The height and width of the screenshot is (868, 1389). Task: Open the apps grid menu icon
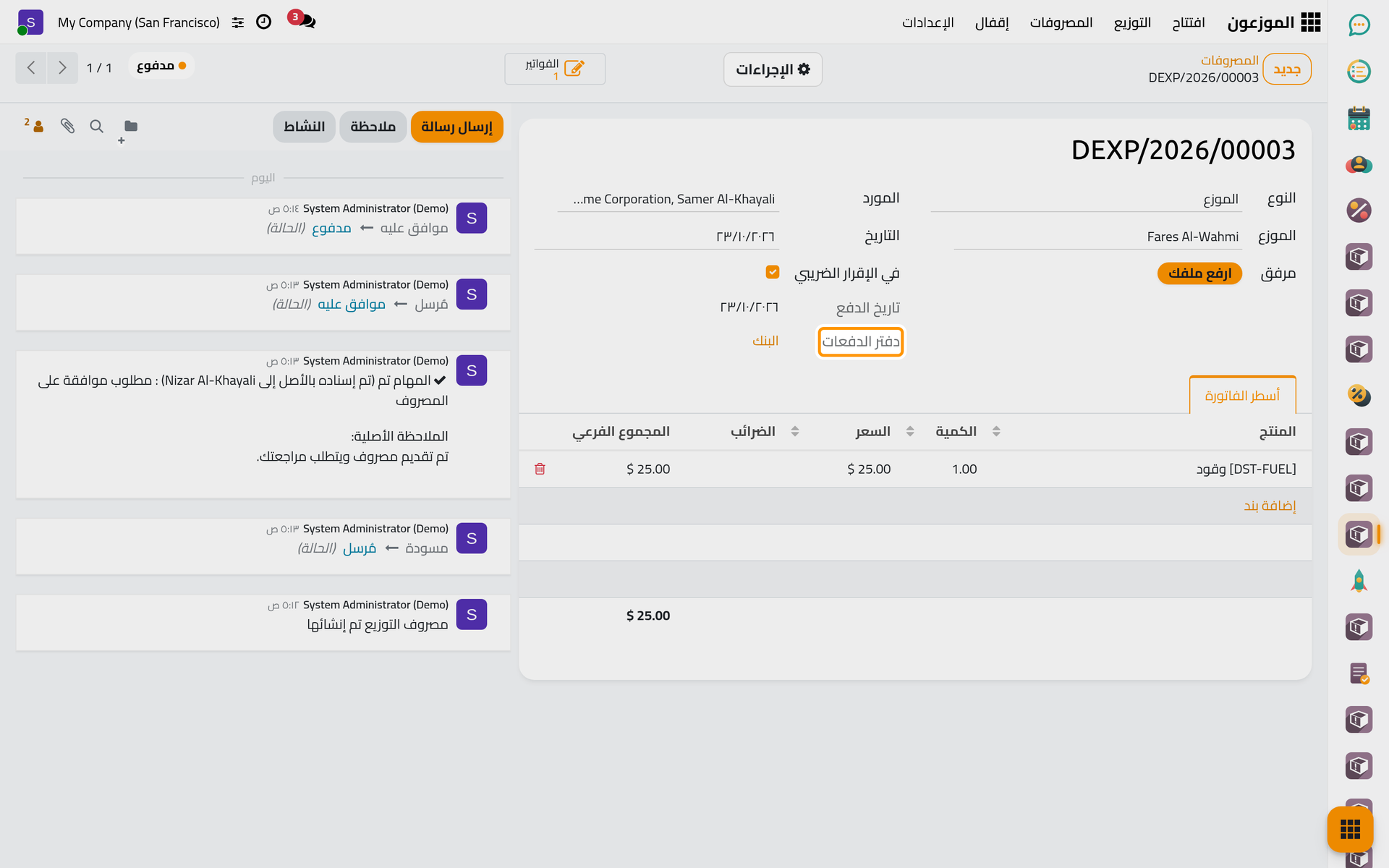point(1310,22)
